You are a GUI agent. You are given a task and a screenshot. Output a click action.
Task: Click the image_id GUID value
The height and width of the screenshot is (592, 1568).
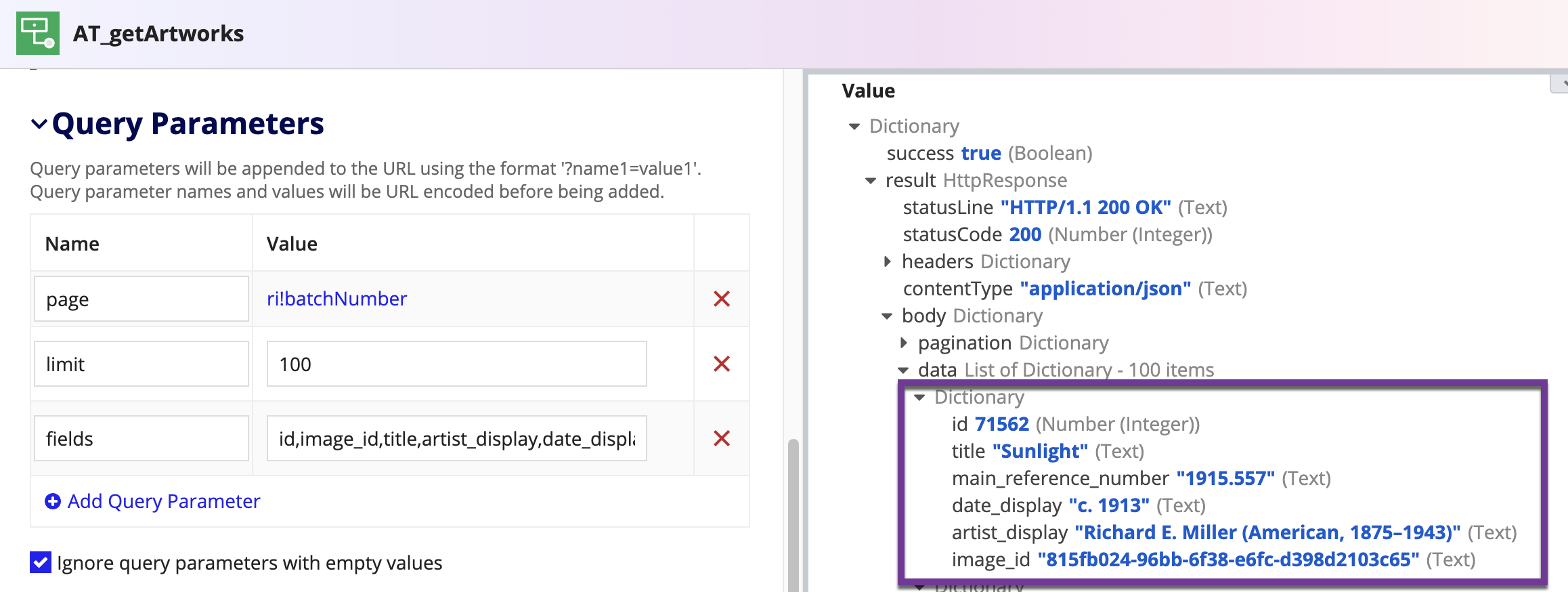[x=1228, y=559]
